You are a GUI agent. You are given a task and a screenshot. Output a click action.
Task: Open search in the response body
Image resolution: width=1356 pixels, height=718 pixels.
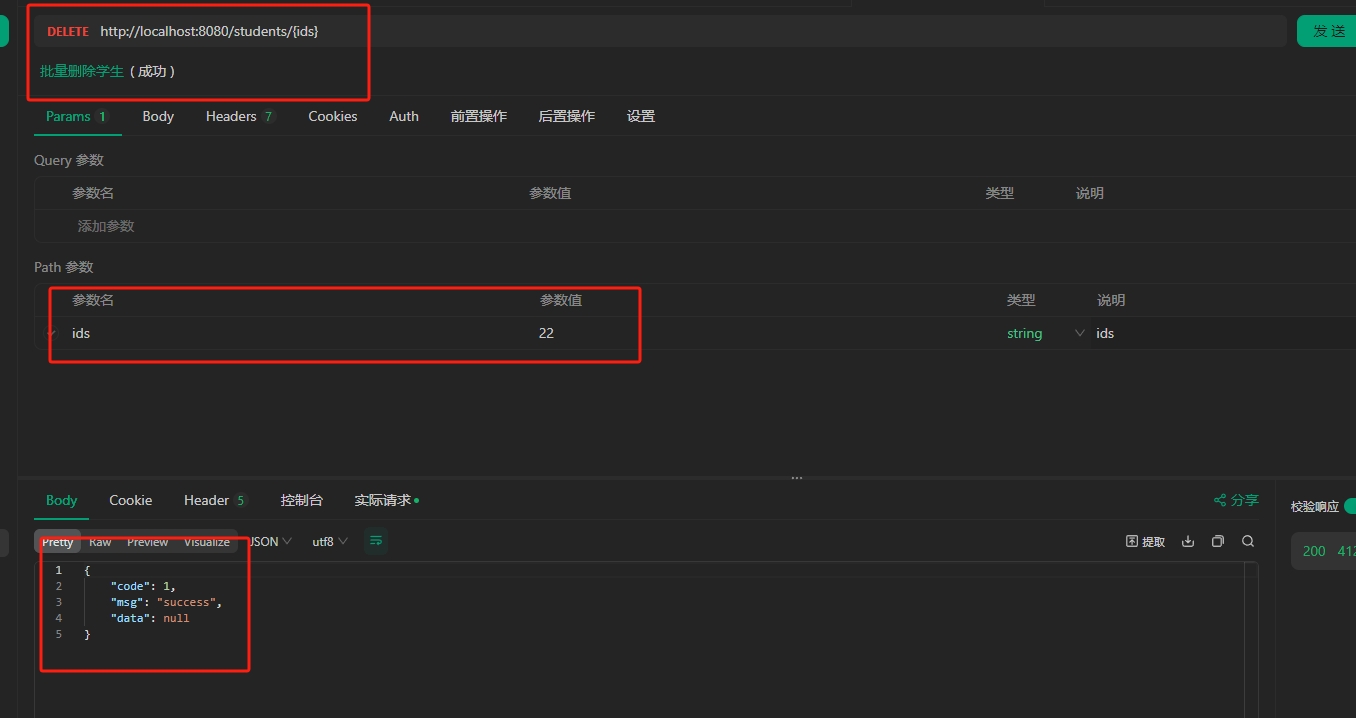tap(1248, 541)
